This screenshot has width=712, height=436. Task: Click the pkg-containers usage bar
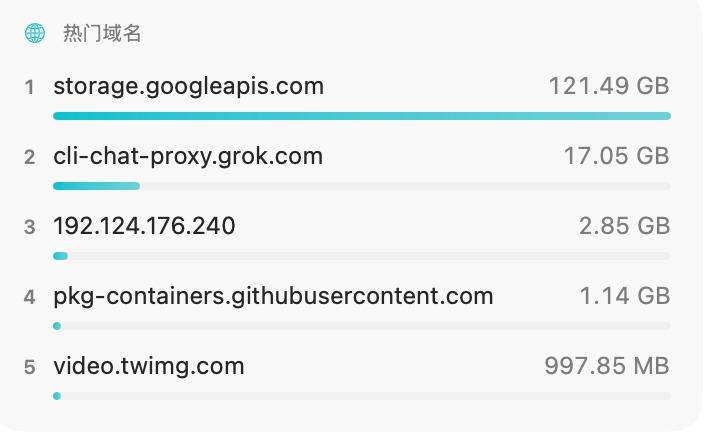coord(362,326)
